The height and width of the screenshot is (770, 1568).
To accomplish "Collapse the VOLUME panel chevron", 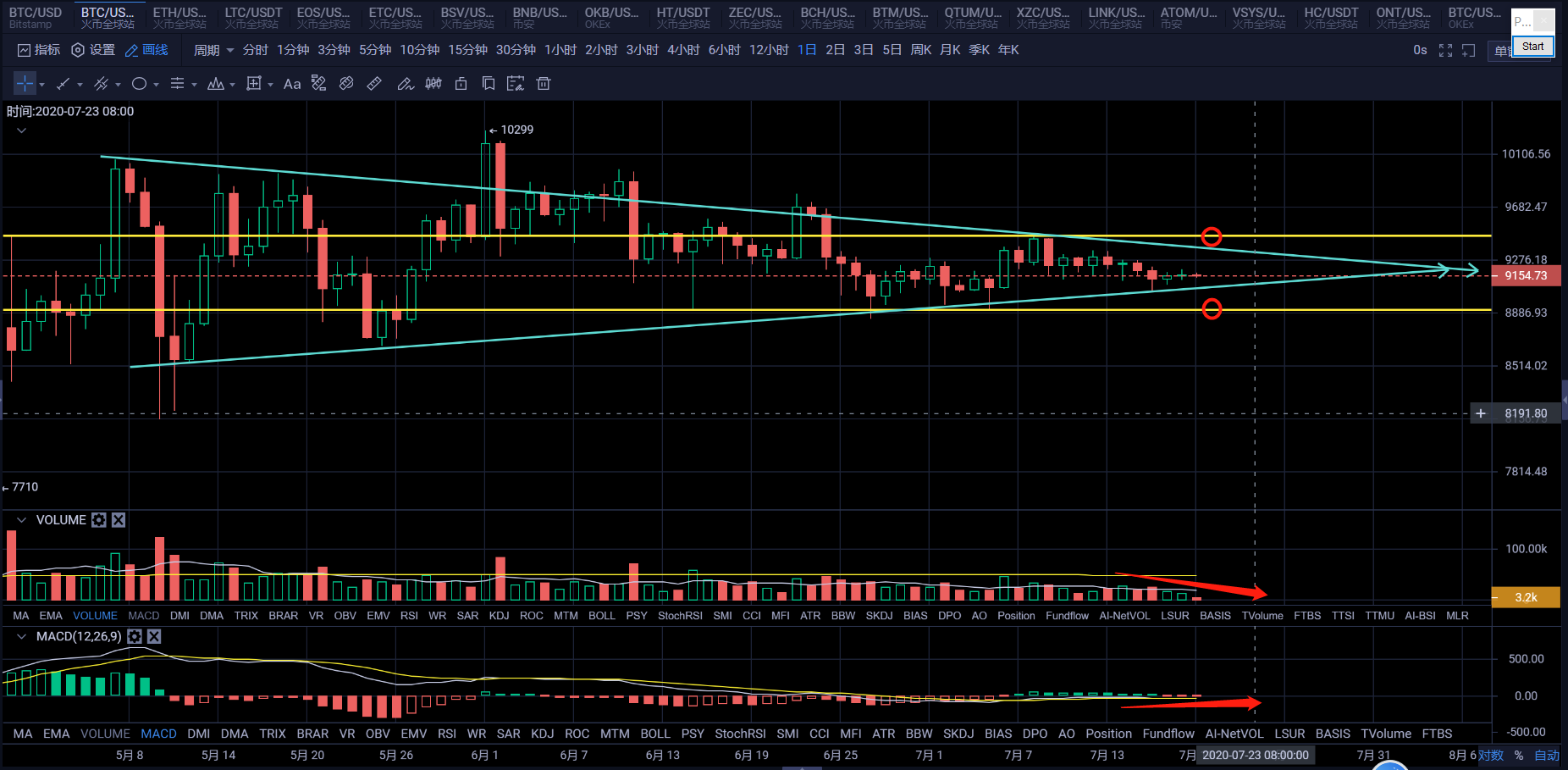I will 21,520.
